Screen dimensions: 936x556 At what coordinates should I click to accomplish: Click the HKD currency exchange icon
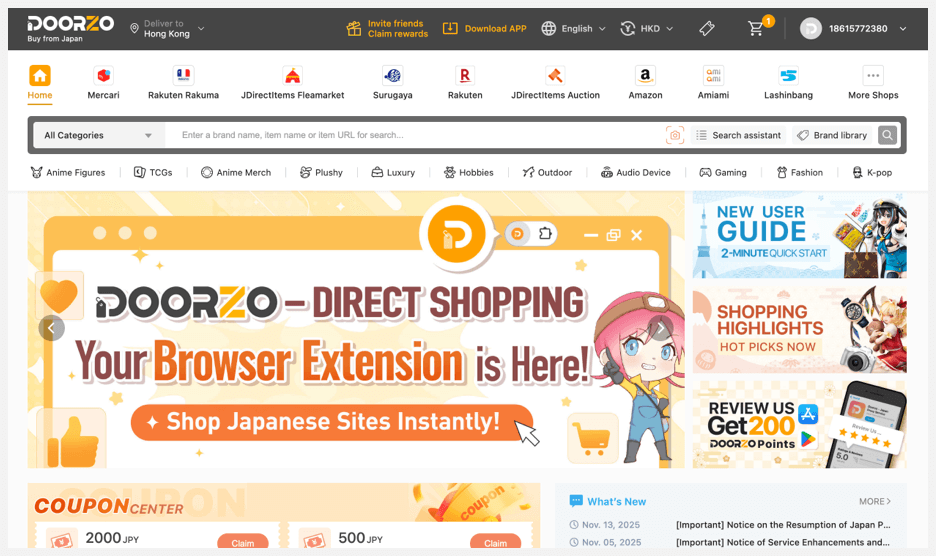627,28
